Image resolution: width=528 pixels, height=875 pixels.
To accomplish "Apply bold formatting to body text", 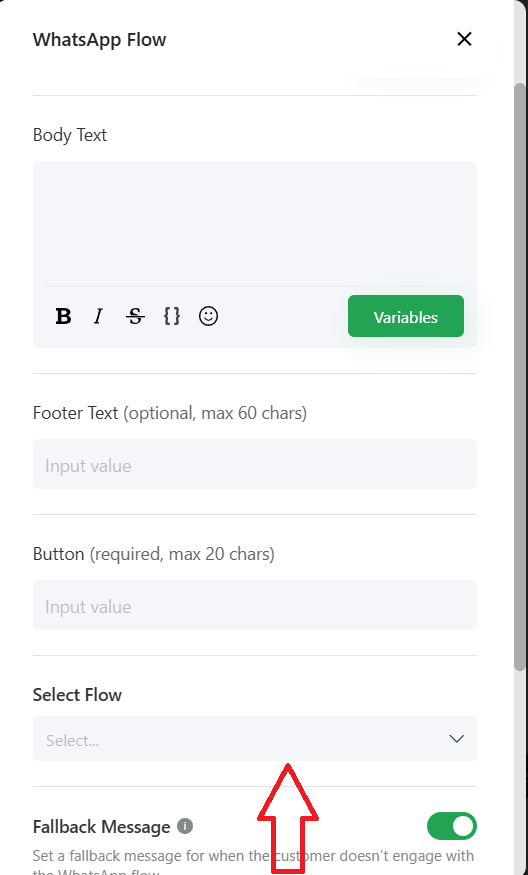I will (x=64, y=316).
